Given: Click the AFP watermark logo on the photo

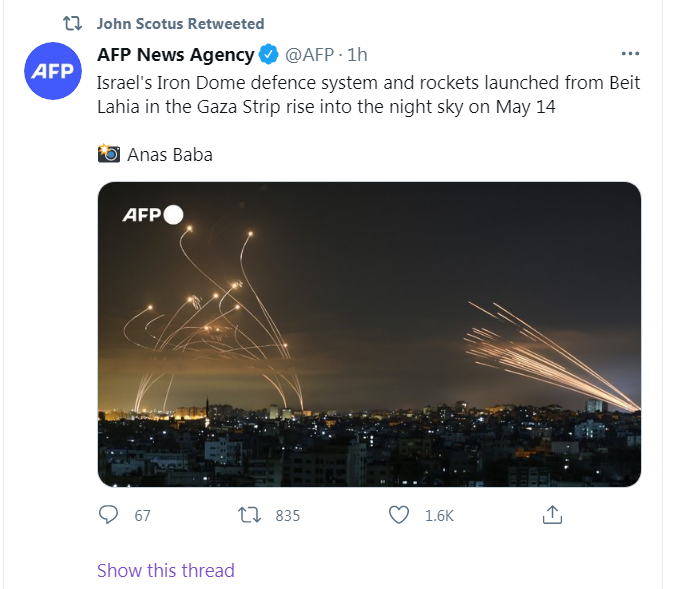Looking at the screenshot, I should 152,215.
